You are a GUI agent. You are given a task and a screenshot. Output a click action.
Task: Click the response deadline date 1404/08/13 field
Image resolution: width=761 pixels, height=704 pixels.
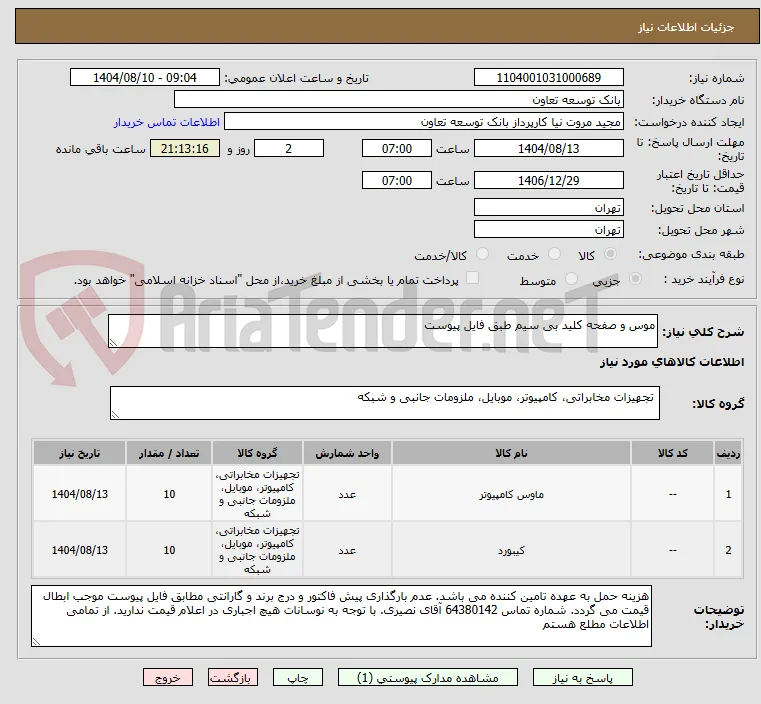(548, 148)
